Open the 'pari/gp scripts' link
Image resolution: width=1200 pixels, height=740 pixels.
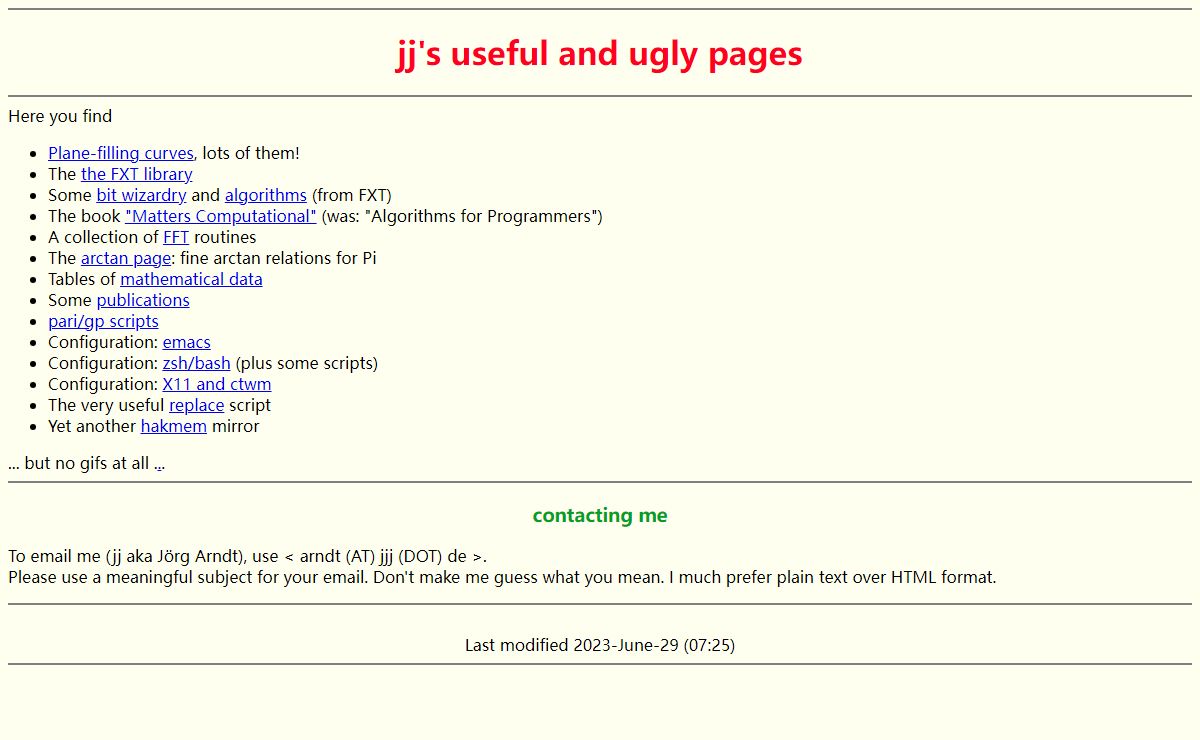103,321
